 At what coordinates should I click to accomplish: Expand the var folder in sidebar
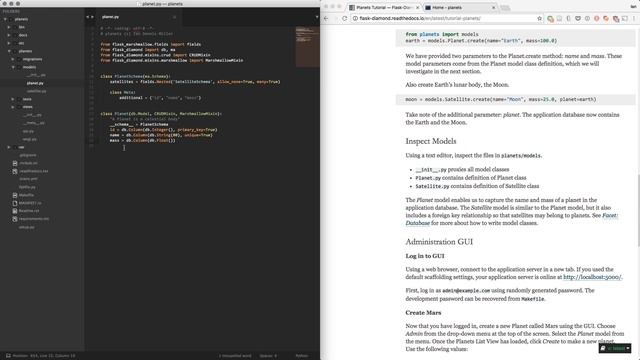[x=9, y=147]
